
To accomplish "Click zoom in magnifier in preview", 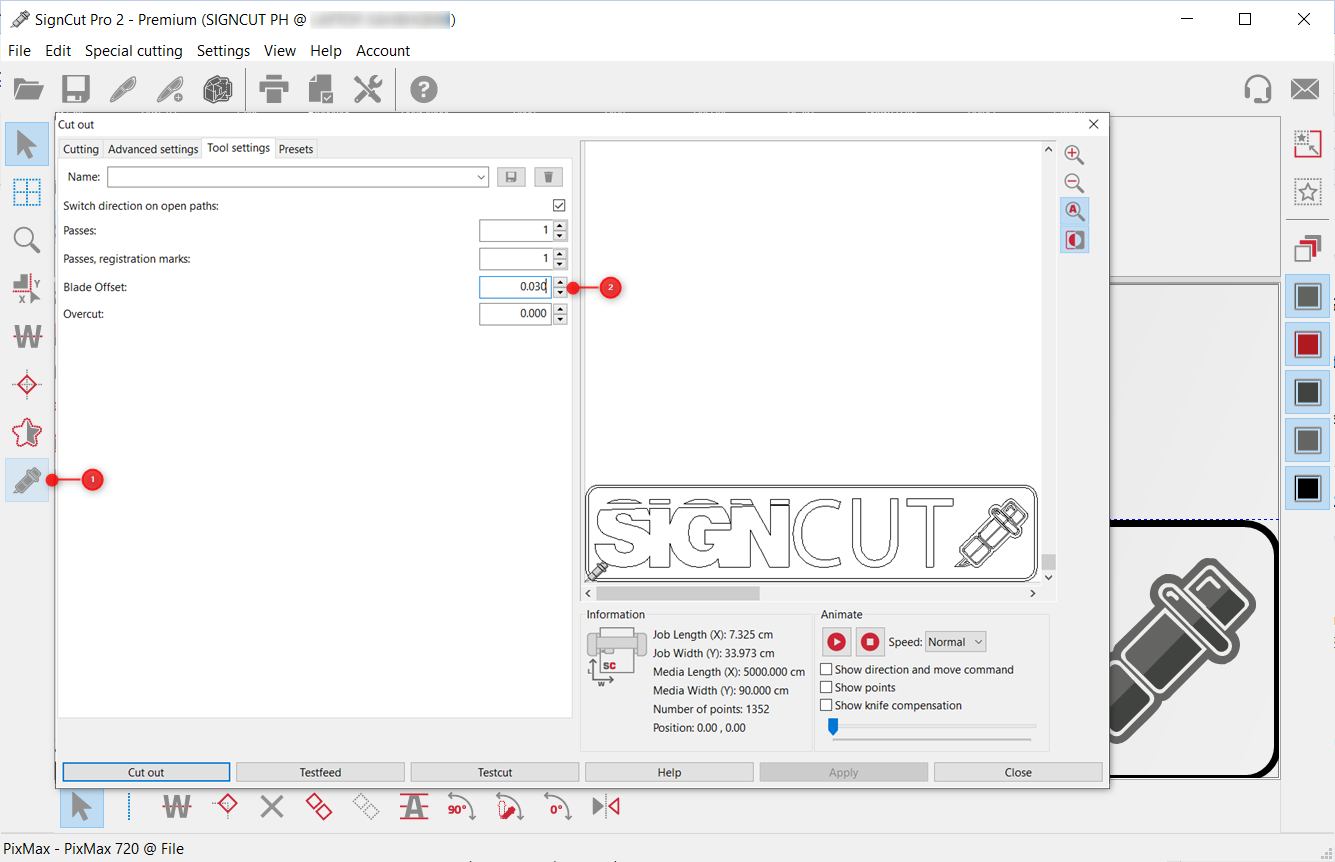I will point(1074,154).
